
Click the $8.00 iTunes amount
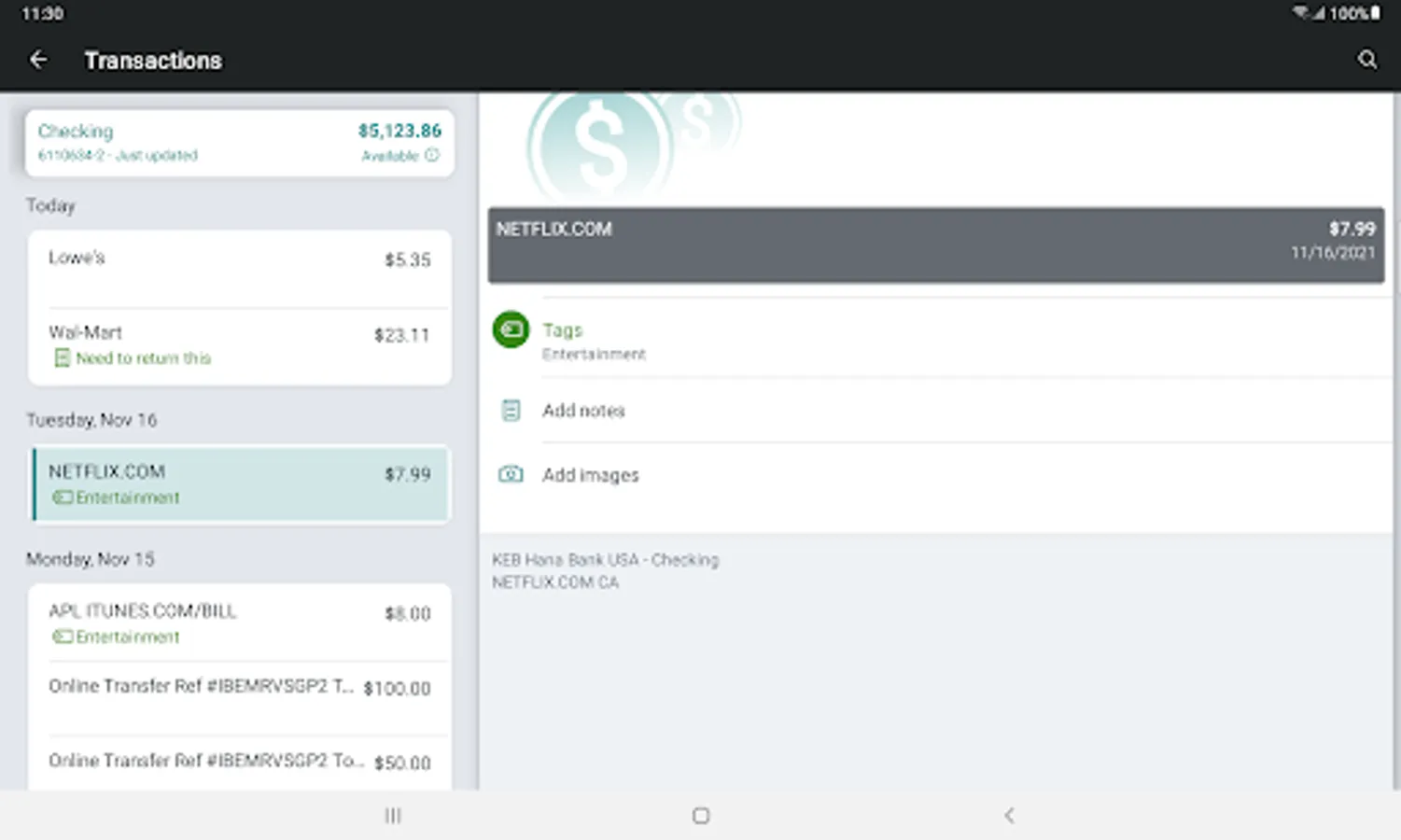[x=408, y=613]
